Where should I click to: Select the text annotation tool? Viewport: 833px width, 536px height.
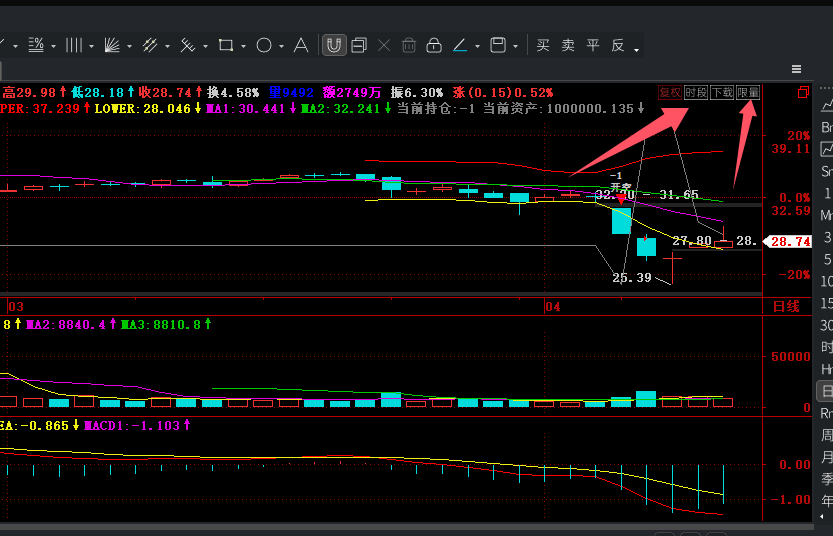point(301,45)
